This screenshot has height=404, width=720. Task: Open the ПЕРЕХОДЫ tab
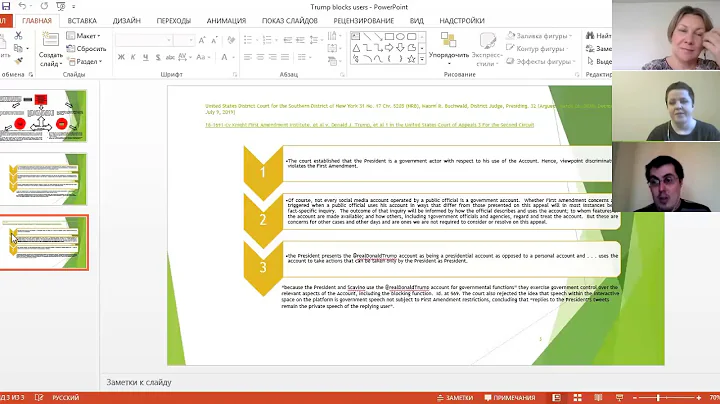(x=174, y=21)
